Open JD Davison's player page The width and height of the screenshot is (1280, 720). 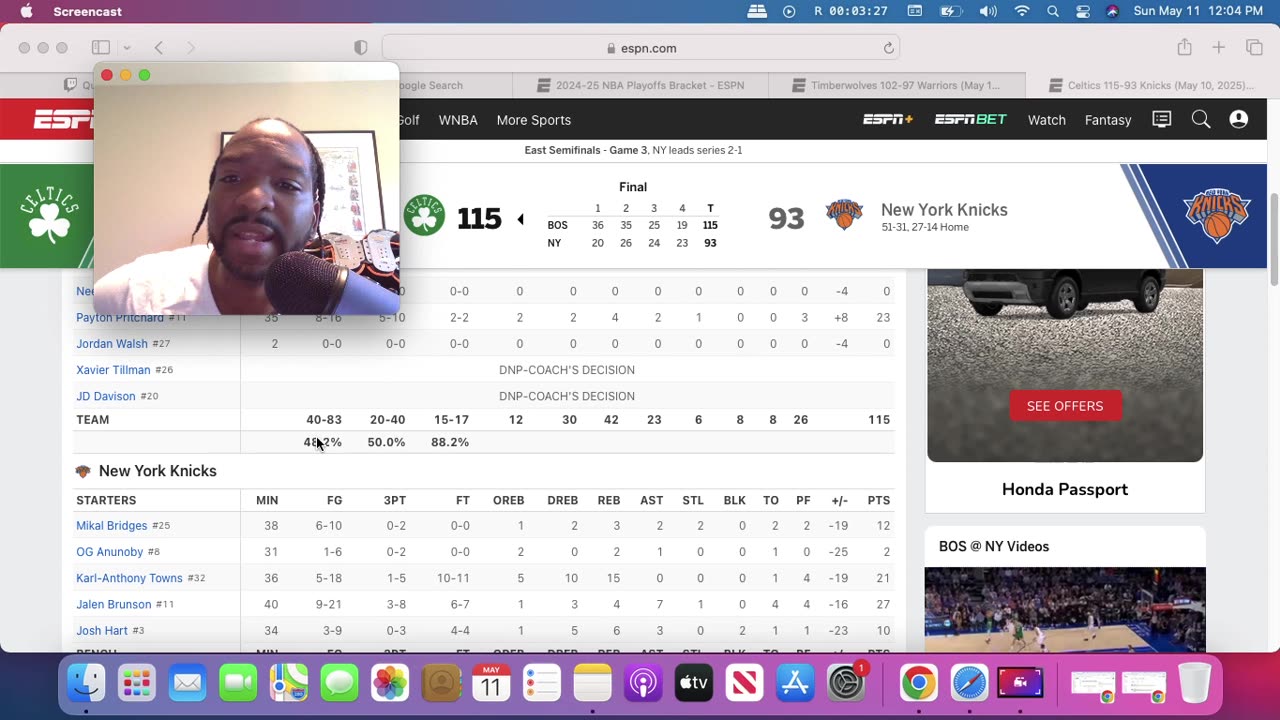[106, 396]
